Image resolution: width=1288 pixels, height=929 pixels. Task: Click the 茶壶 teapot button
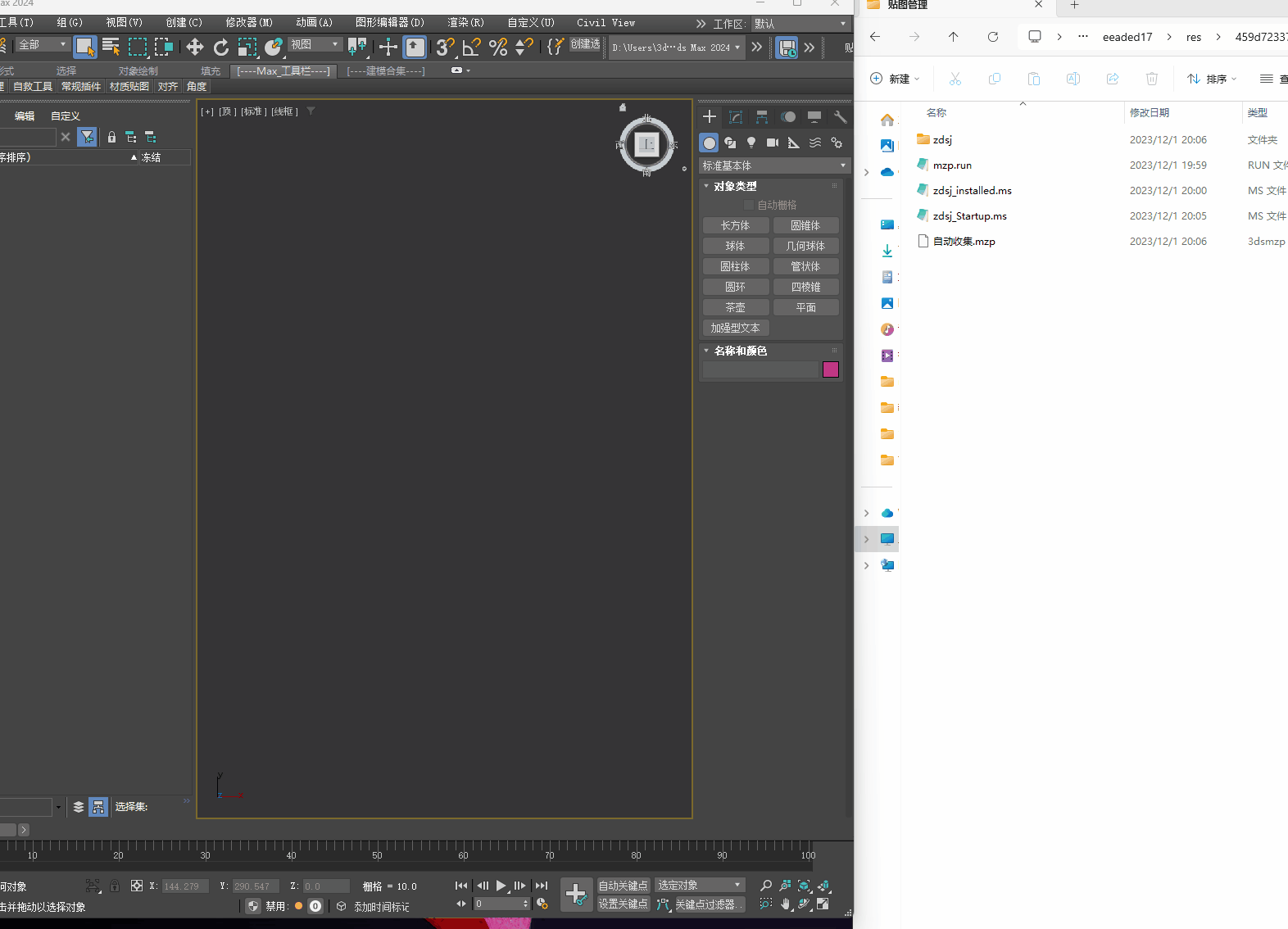736,307
